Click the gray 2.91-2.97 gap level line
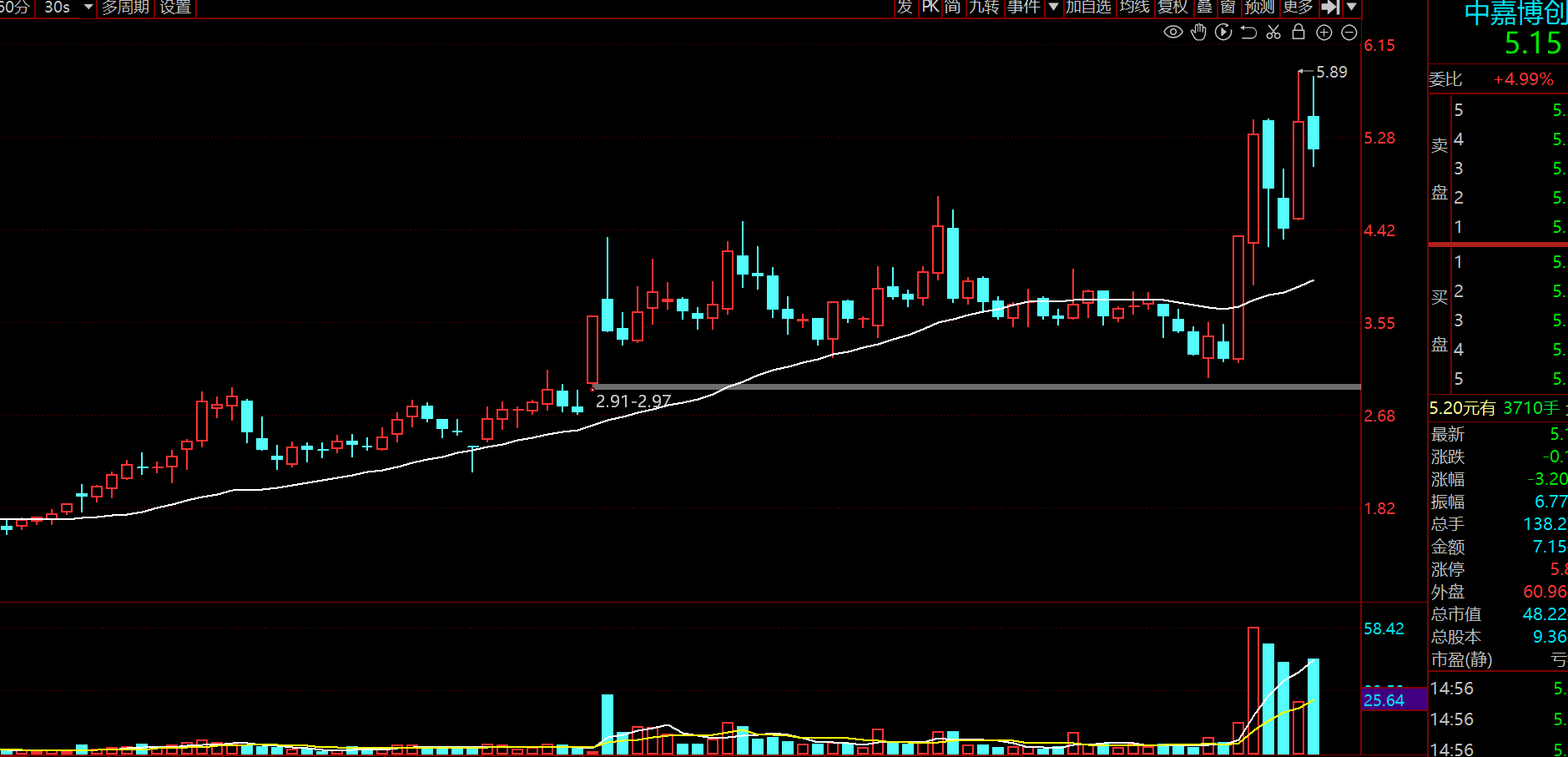This screenshot has height=757, width=1568. click(x=976, y=386)
